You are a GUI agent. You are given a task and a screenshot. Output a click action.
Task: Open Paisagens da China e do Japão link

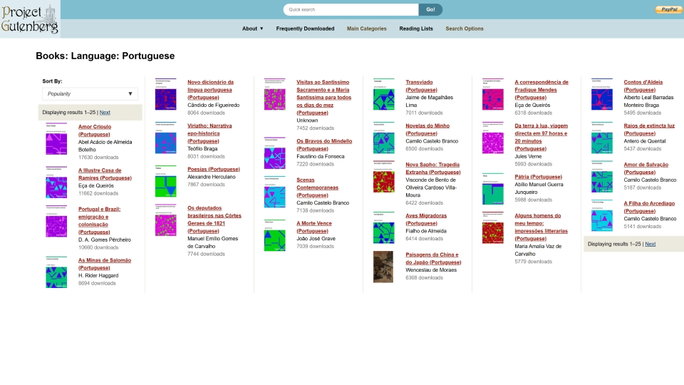433,258
